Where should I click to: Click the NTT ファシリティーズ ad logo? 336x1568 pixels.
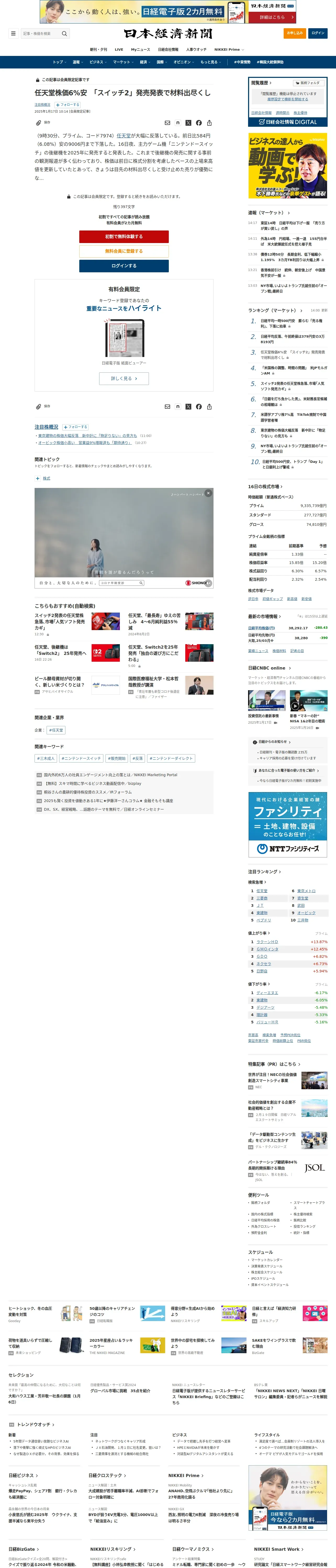pos(288,848)
